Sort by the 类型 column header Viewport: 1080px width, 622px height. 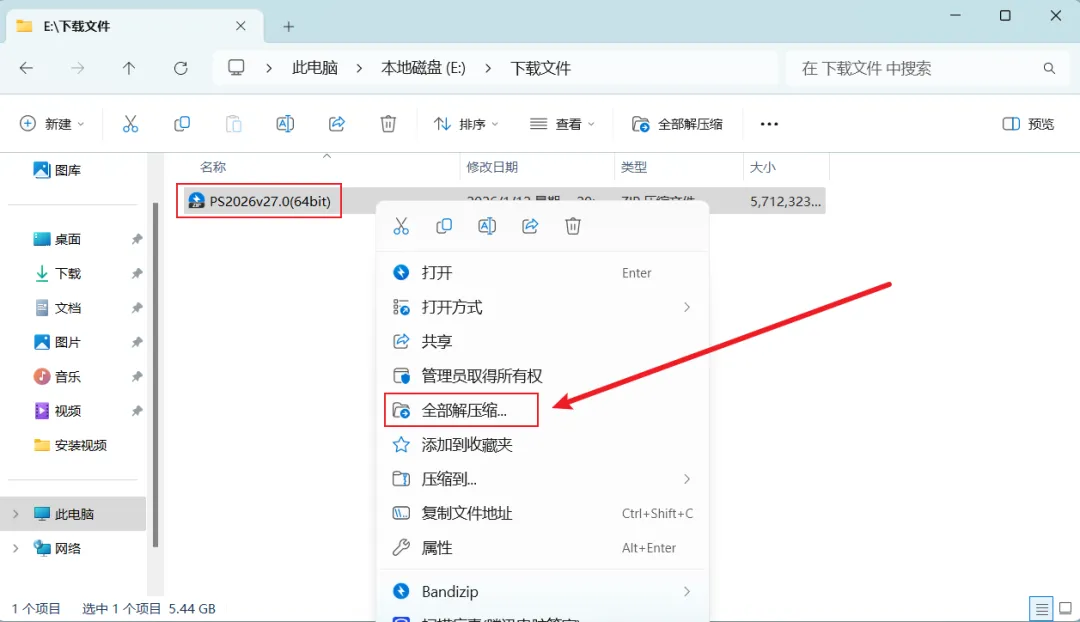[x=634, y=167]
